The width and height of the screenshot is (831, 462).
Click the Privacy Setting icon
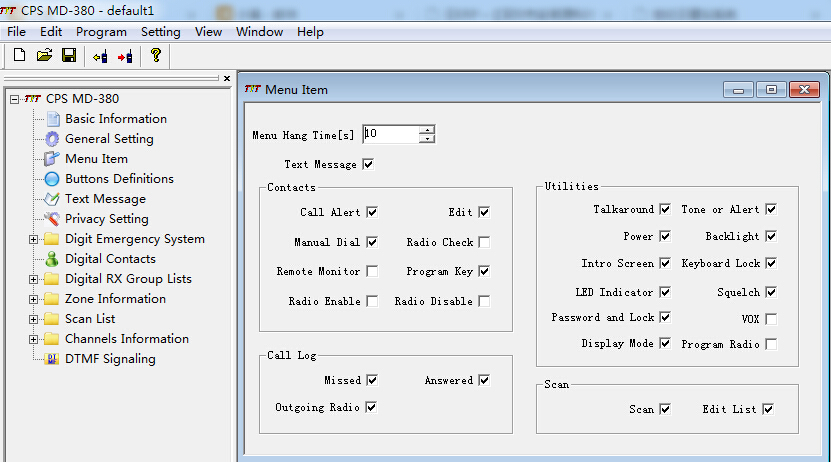[x=52, y=219]
